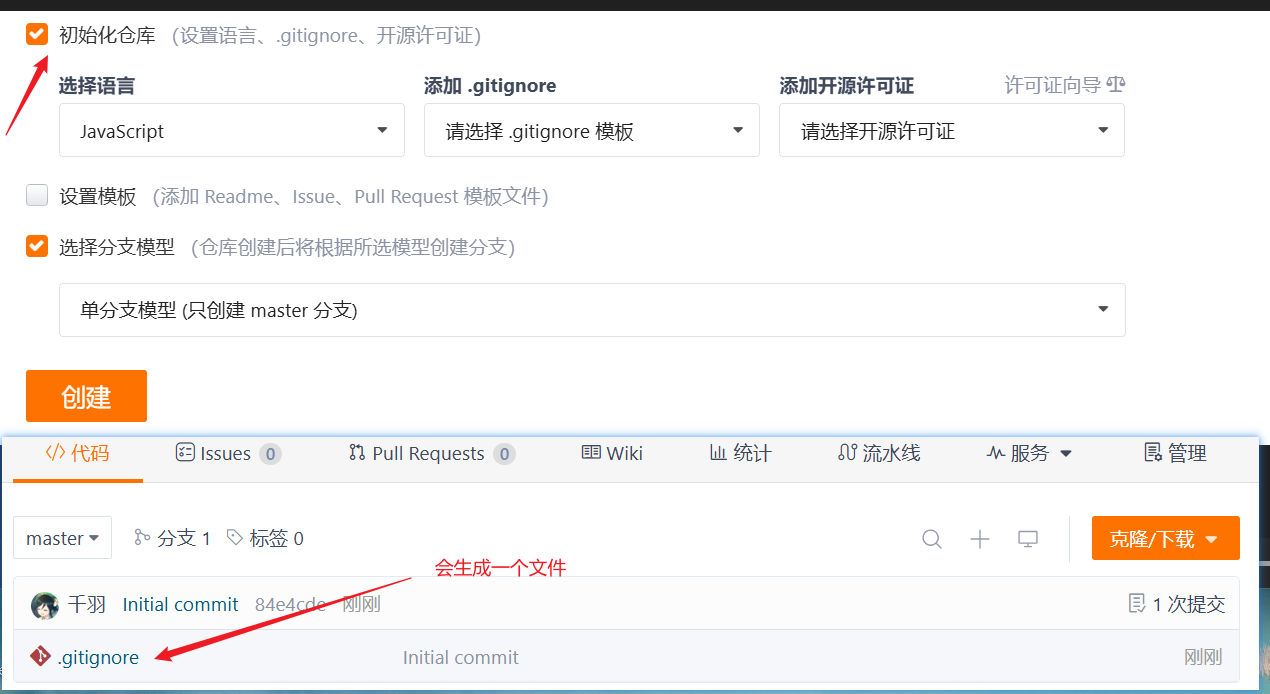Click the plus icon to add file
Image resolution: width=1270 pixels, height=694 pixels.
coord(979,539)
